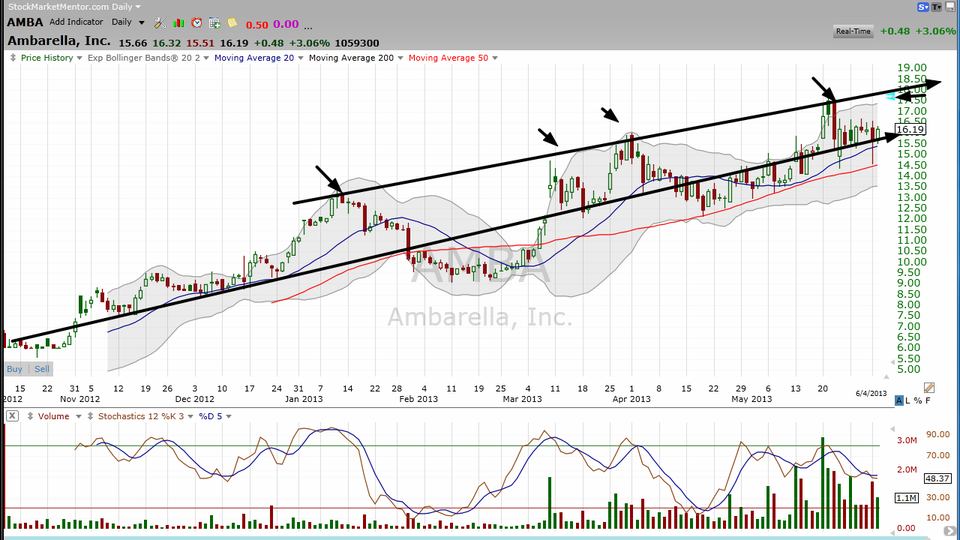Click the 15.66 open price value

133,43
